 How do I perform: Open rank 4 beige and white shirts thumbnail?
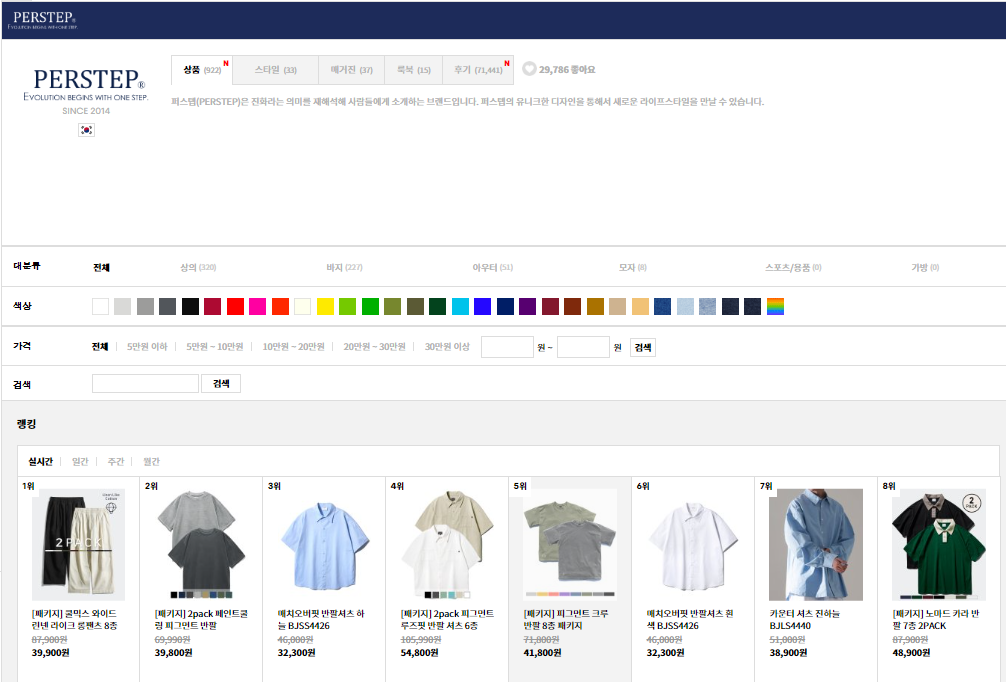coord(447,545)
